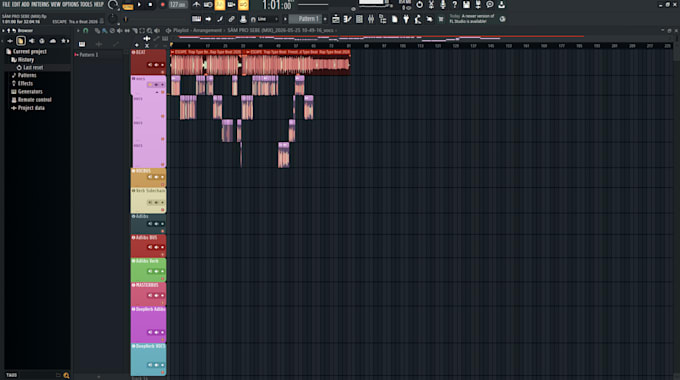Screen dimensions: 680x380
Task: Click the zoom magnifier tool in Playlist toolbar
Action: [x=149, y=31]
